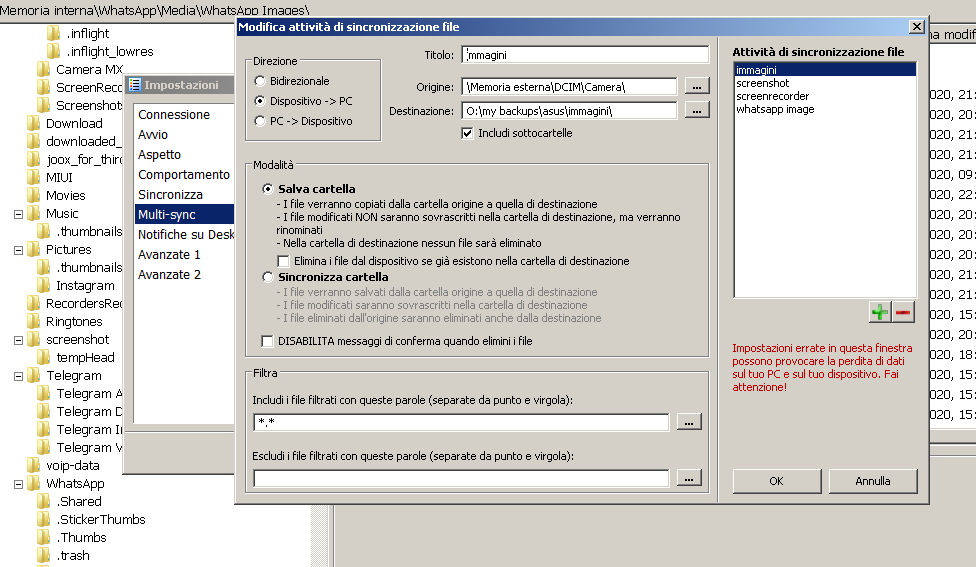Click the Origine path field
The image size is (976, 567).
[569, 87]
